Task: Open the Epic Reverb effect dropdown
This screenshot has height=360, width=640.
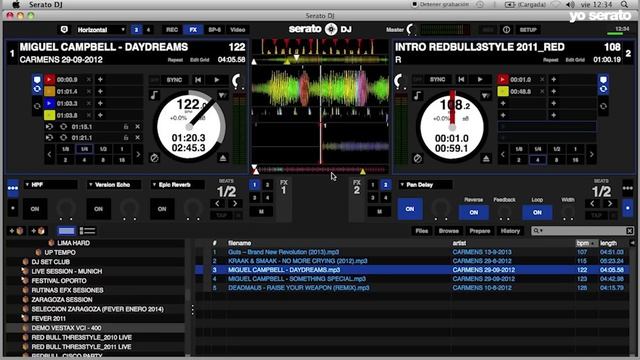Action: [x=178, y=185]
